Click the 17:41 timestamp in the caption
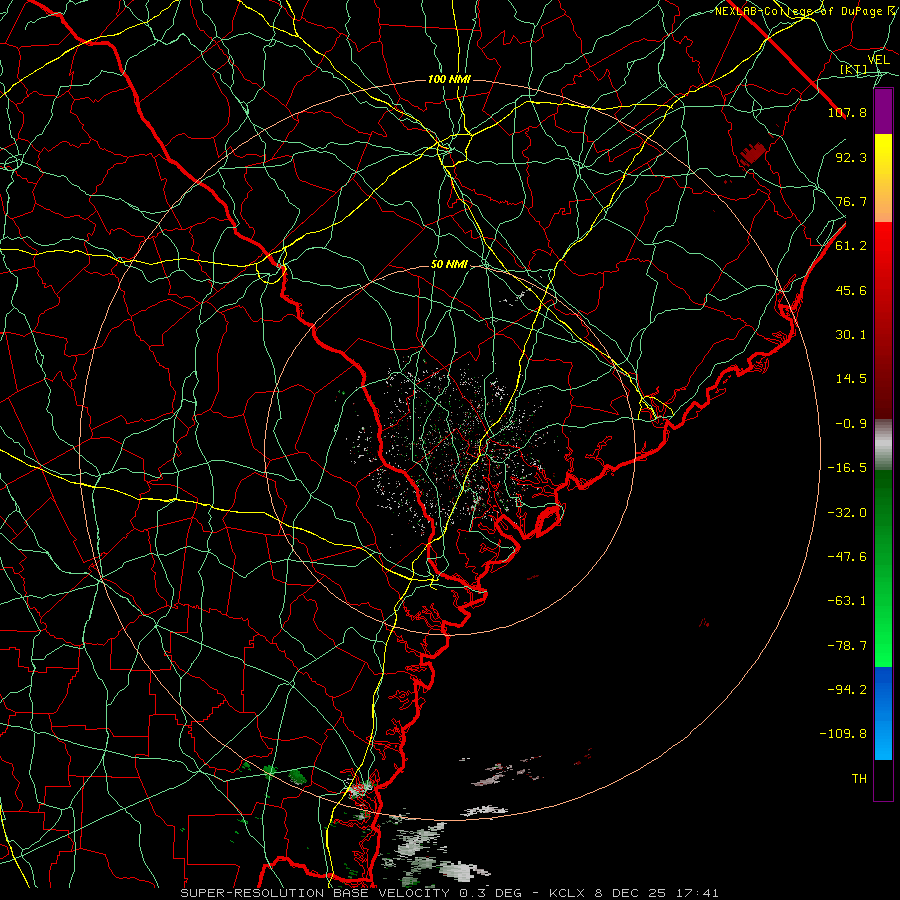Image resolution: width=900 pixels, height=900 pixels. tap(699, 893)
